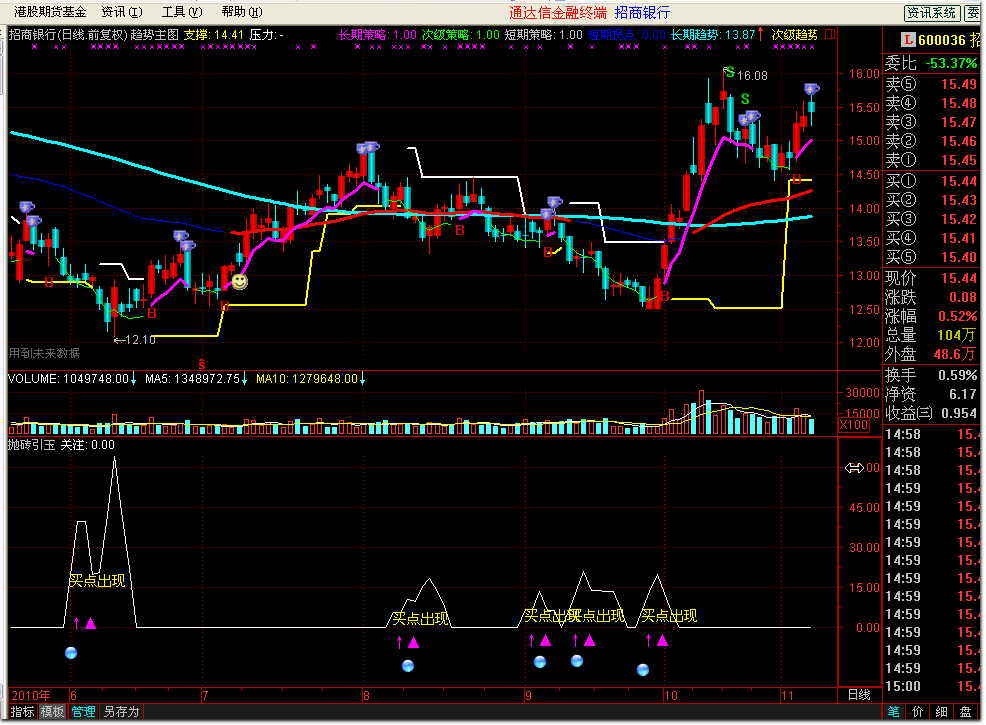The image size is (986, 725).
Task: Open the 资讯(I) menu
Action: click(121, 12)
